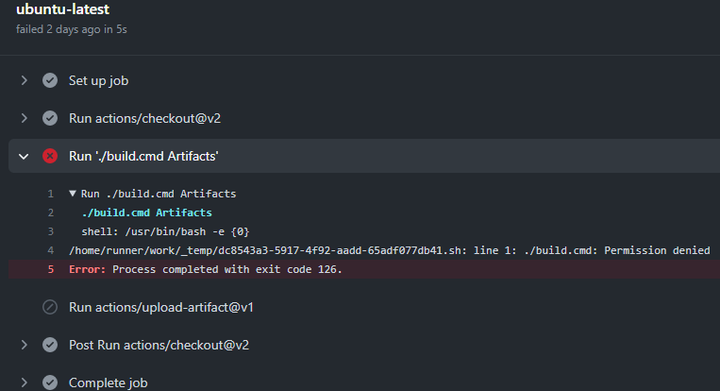This screenshot has height=391, width=720.
Task: Click the 'failed 2 days ago in 5s' status
Action: pyautogui.click(x=72, y=29)
